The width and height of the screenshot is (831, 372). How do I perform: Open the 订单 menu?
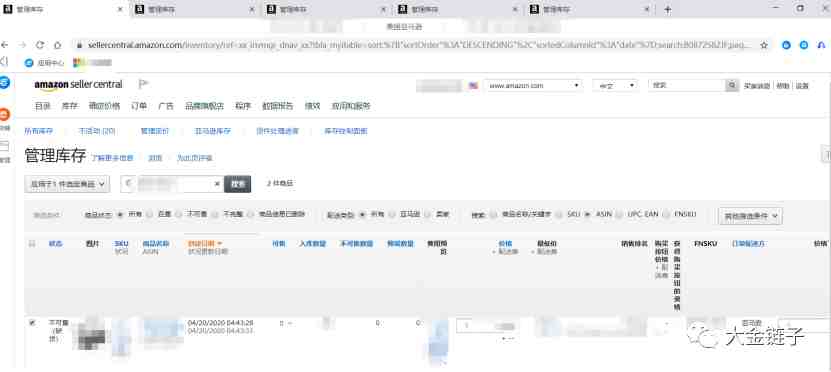[139, 106]
